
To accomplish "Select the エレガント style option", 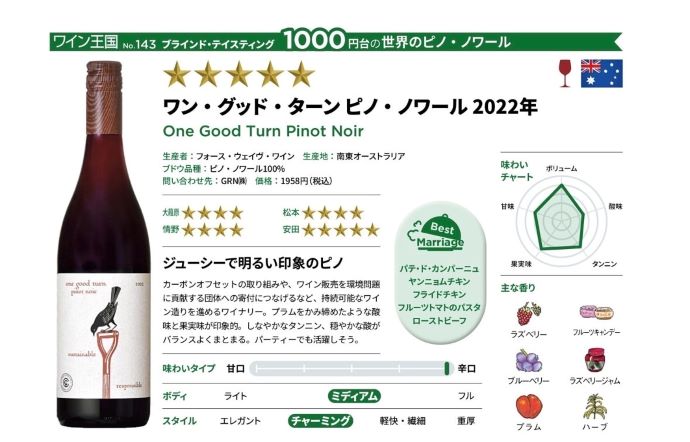I will (x=240, y=421).
